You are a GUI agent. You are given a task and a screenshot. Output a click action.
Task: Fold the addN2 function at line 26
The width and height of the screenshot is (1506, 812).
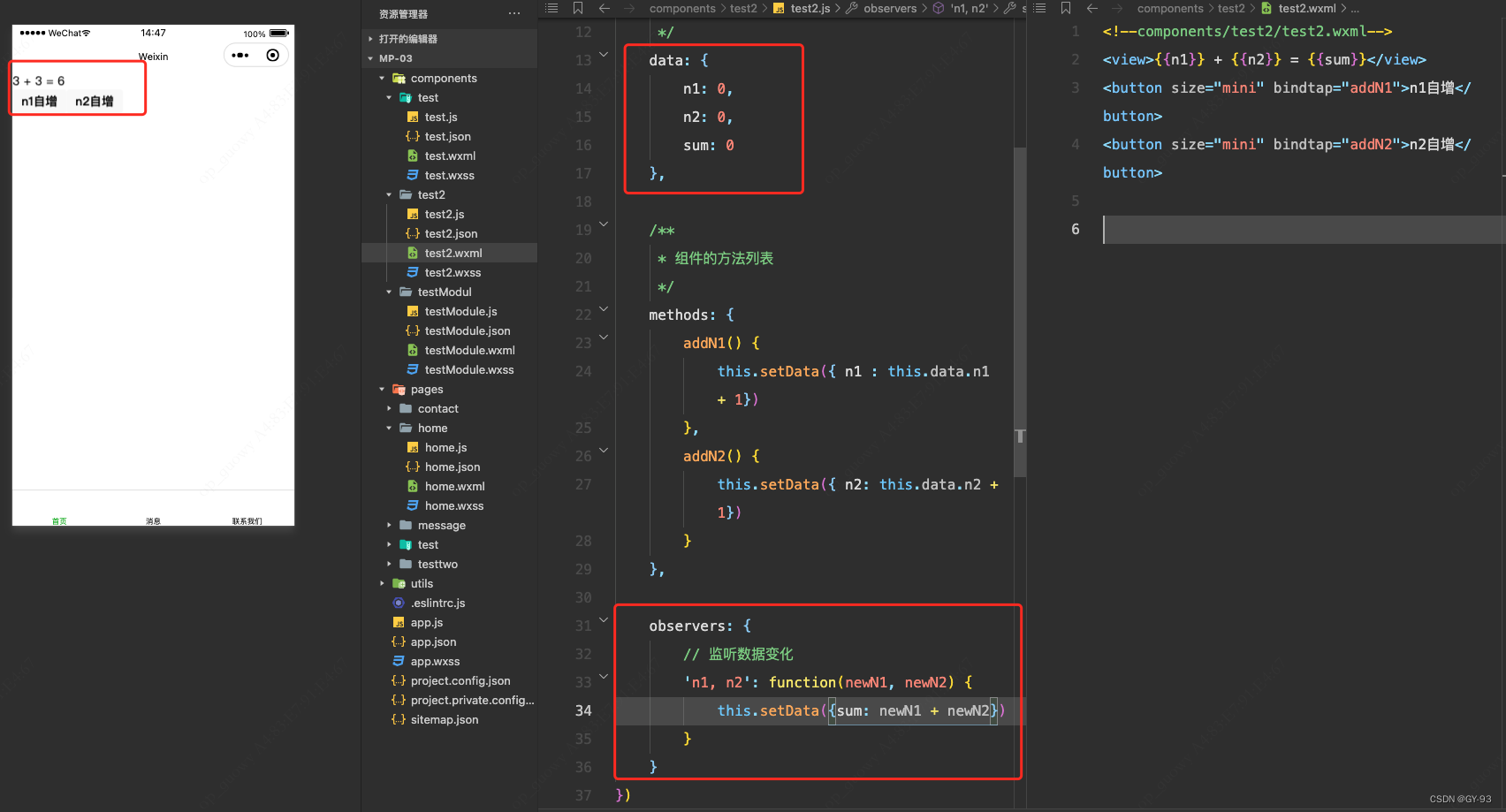tap(604, 451)
